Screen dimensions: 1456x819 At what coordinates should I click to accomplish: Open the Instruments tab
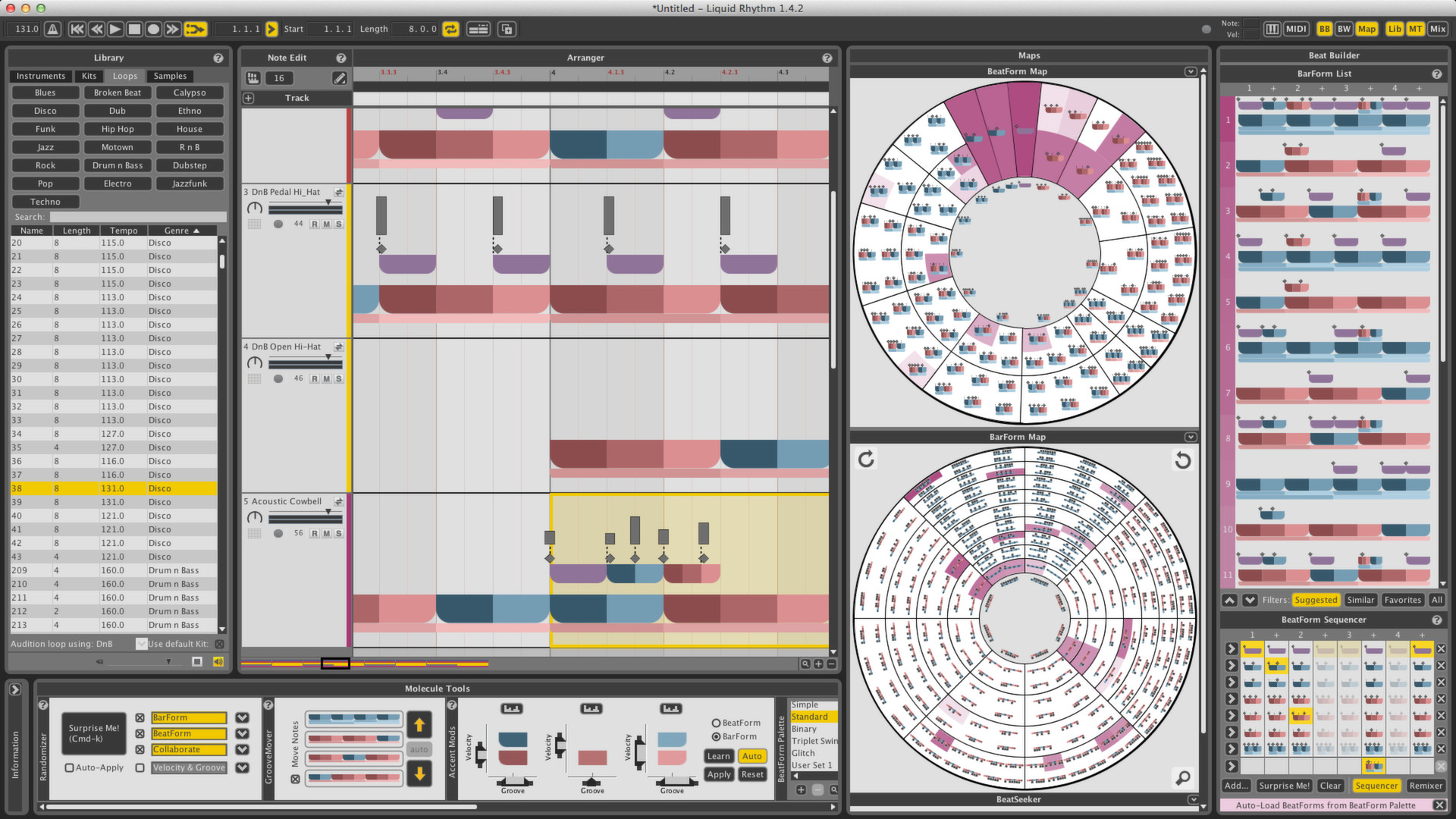[40, 76]
